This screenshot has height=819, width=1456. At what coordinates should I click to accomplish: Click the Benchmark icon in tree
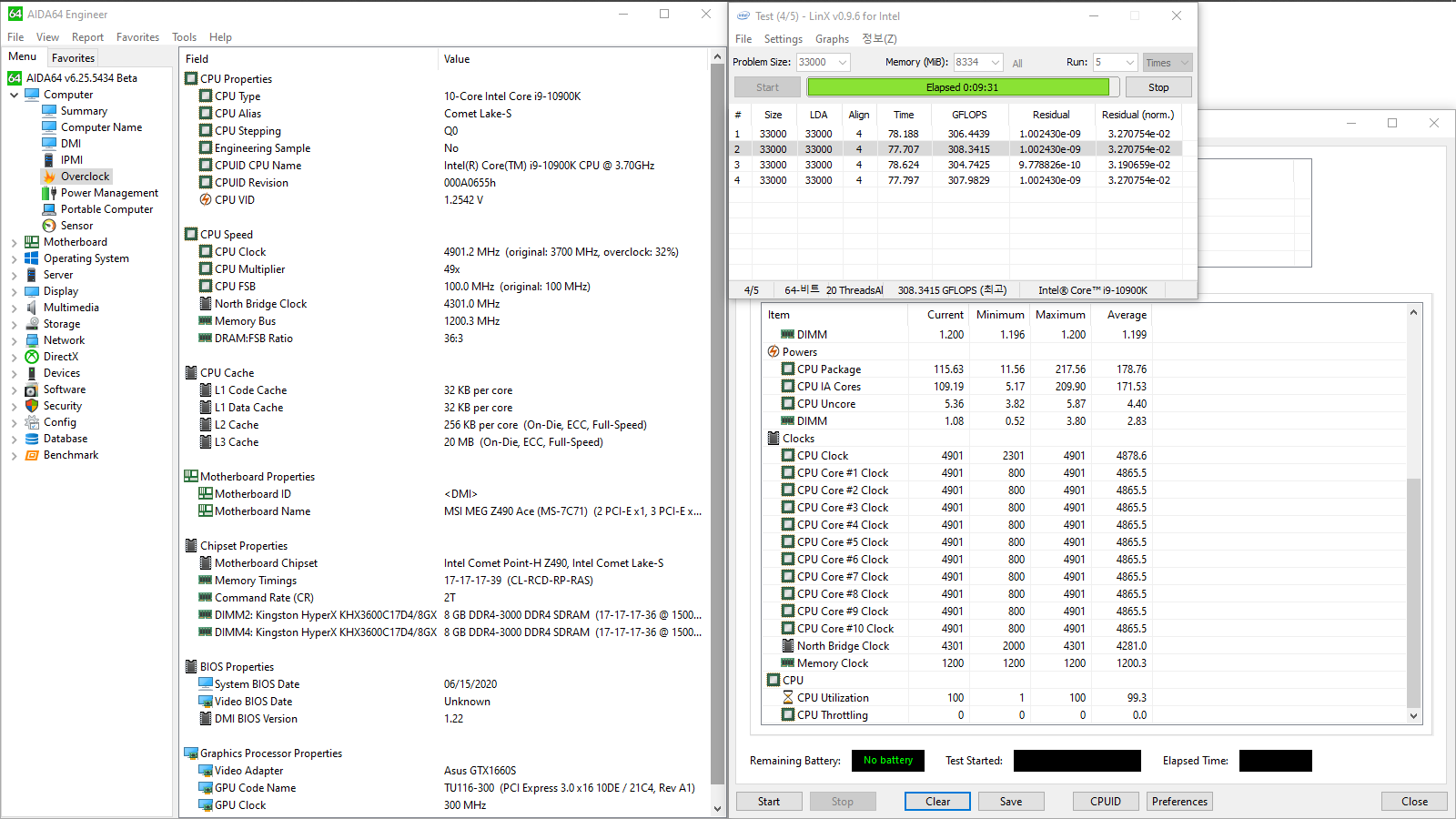click(32, 455)
